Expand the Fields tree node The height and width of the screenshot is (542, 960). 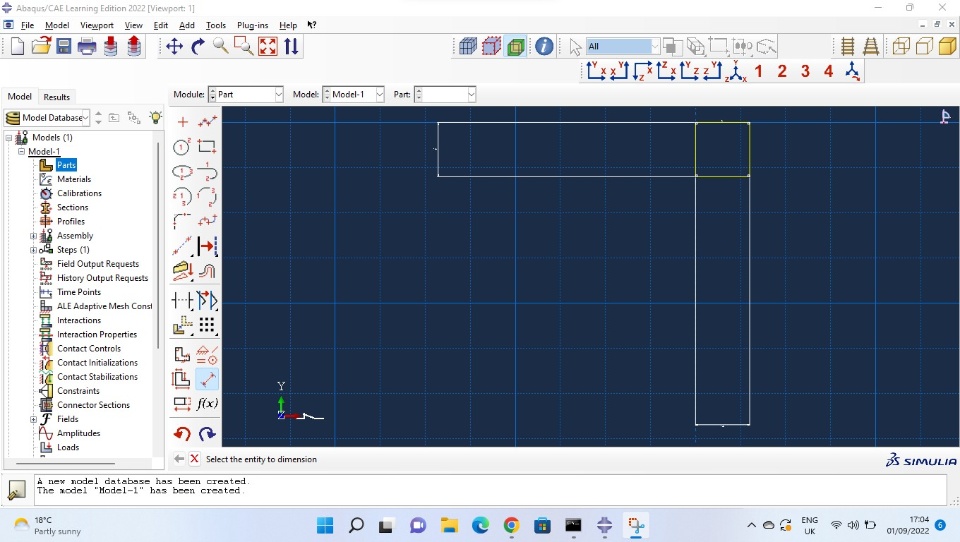pos(34,420)
